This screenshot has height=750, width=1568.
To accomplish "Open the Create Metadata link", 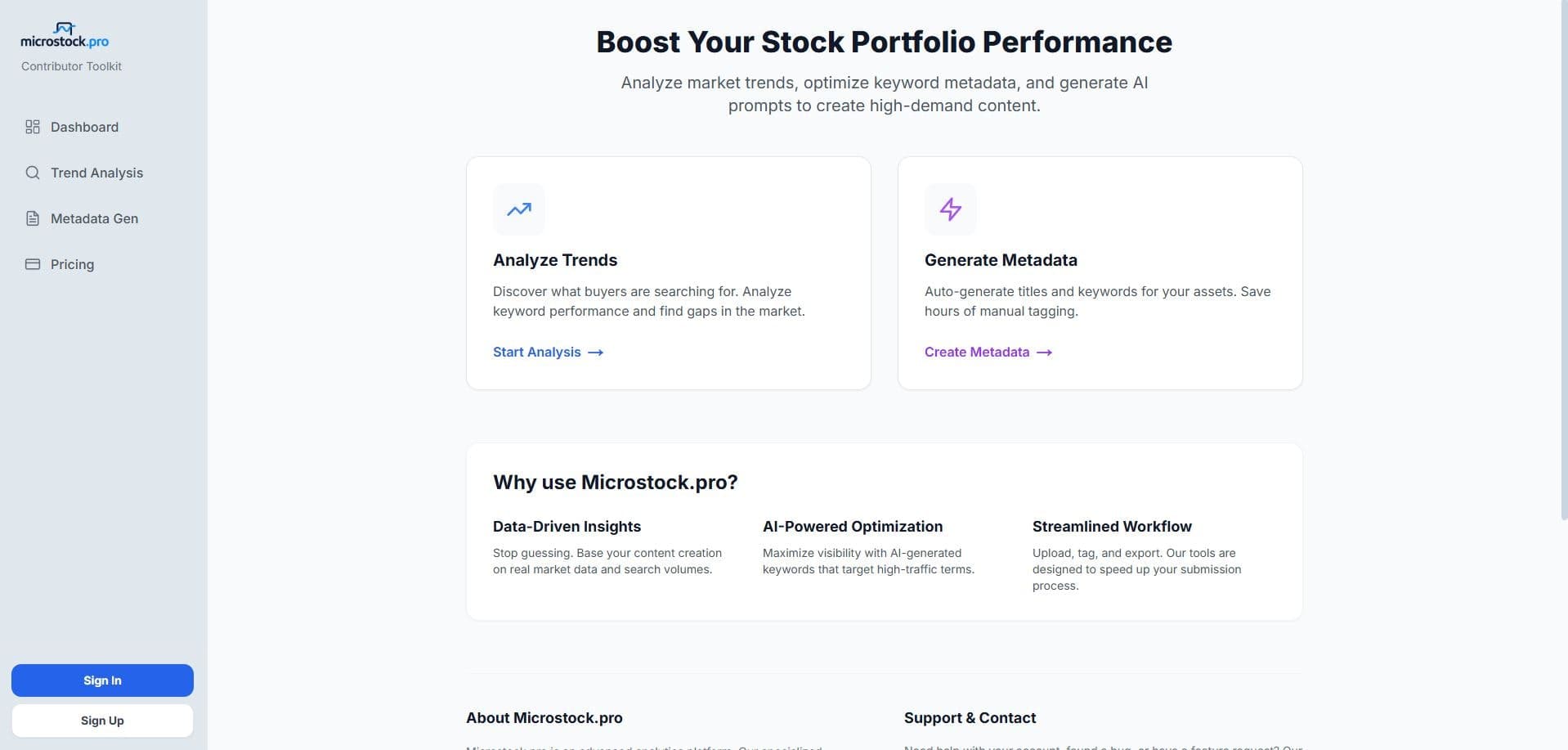I will 976,352.
